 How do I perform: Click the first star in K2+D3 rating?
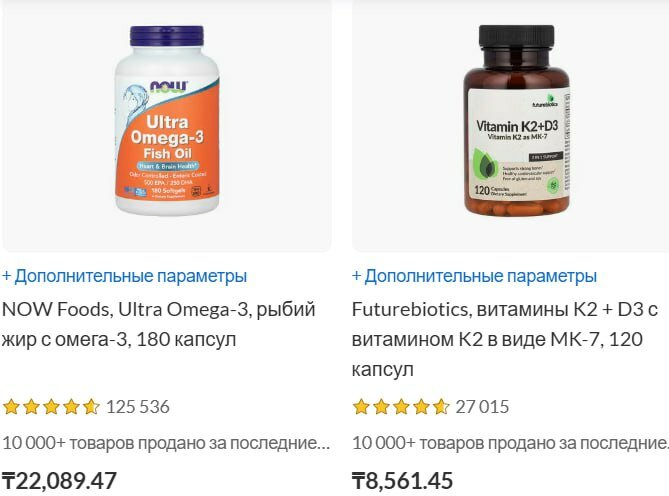(361, 407)
